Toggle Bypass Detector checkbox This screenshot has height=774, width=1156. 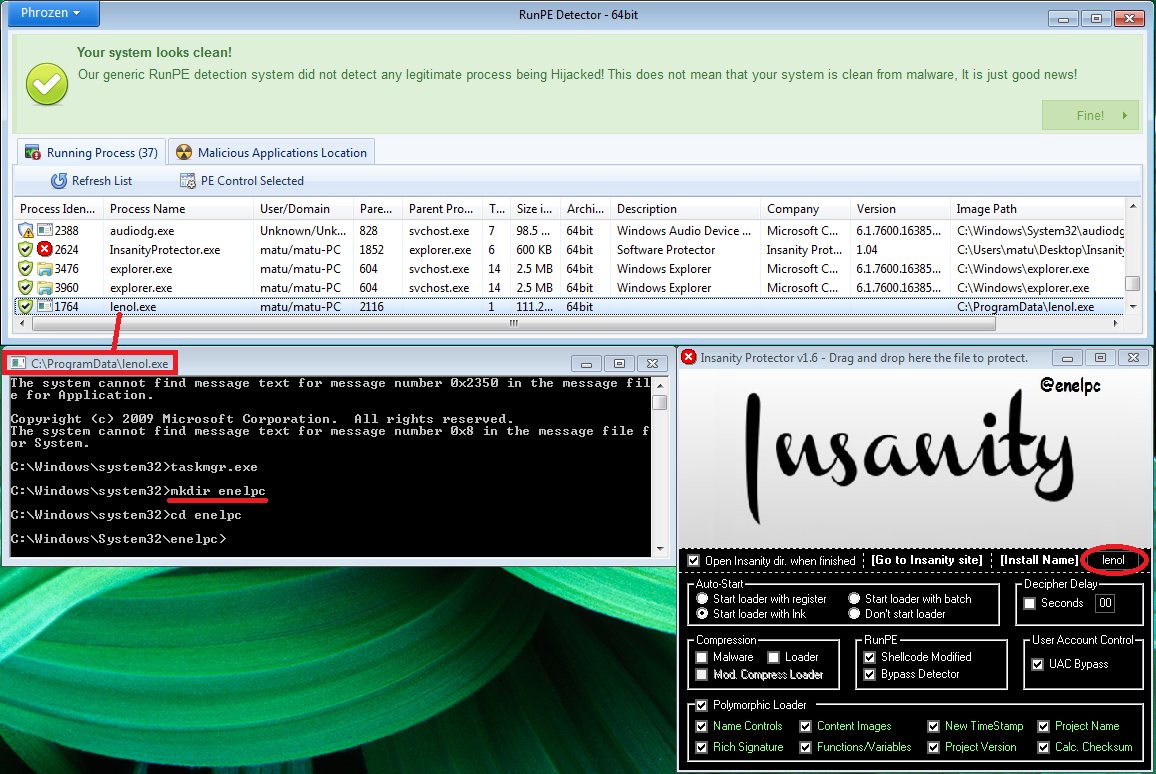coord(869,674)
